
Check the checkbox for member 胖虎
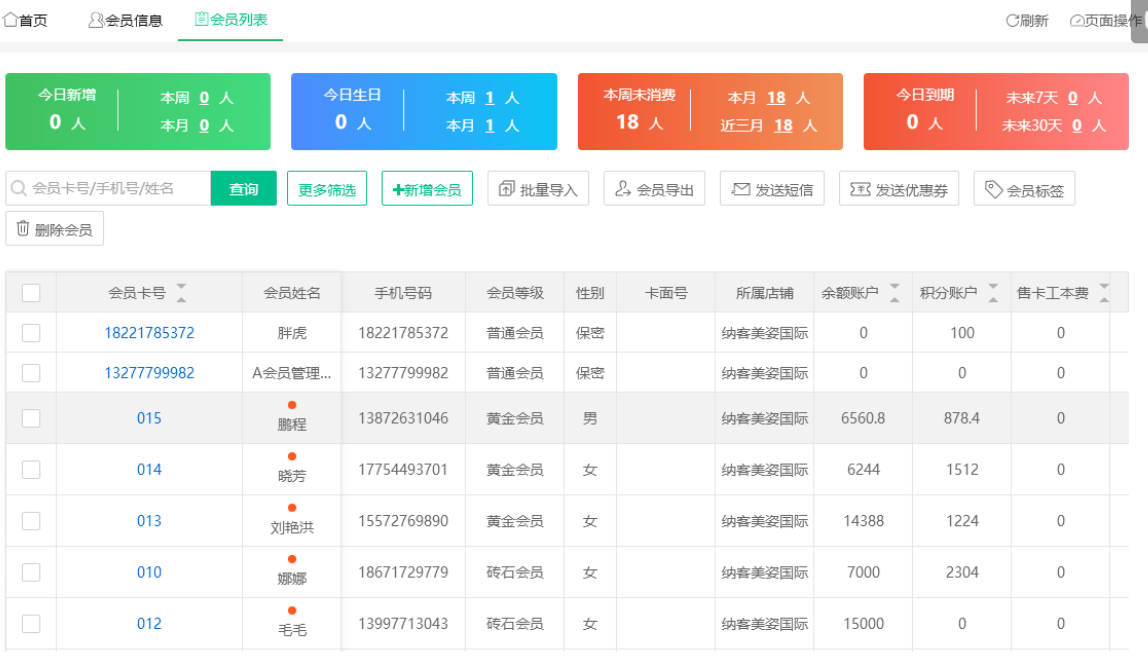coord(31,333)
